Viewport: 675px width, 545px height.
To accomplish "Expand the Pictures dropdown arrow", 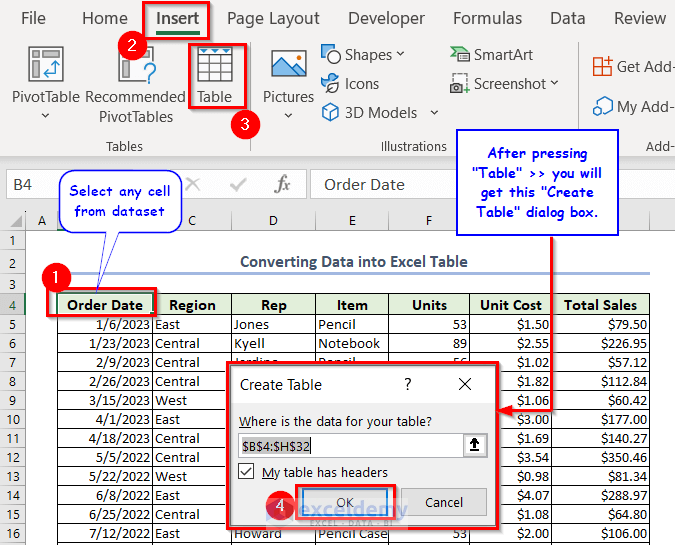I will pos(288,116).
